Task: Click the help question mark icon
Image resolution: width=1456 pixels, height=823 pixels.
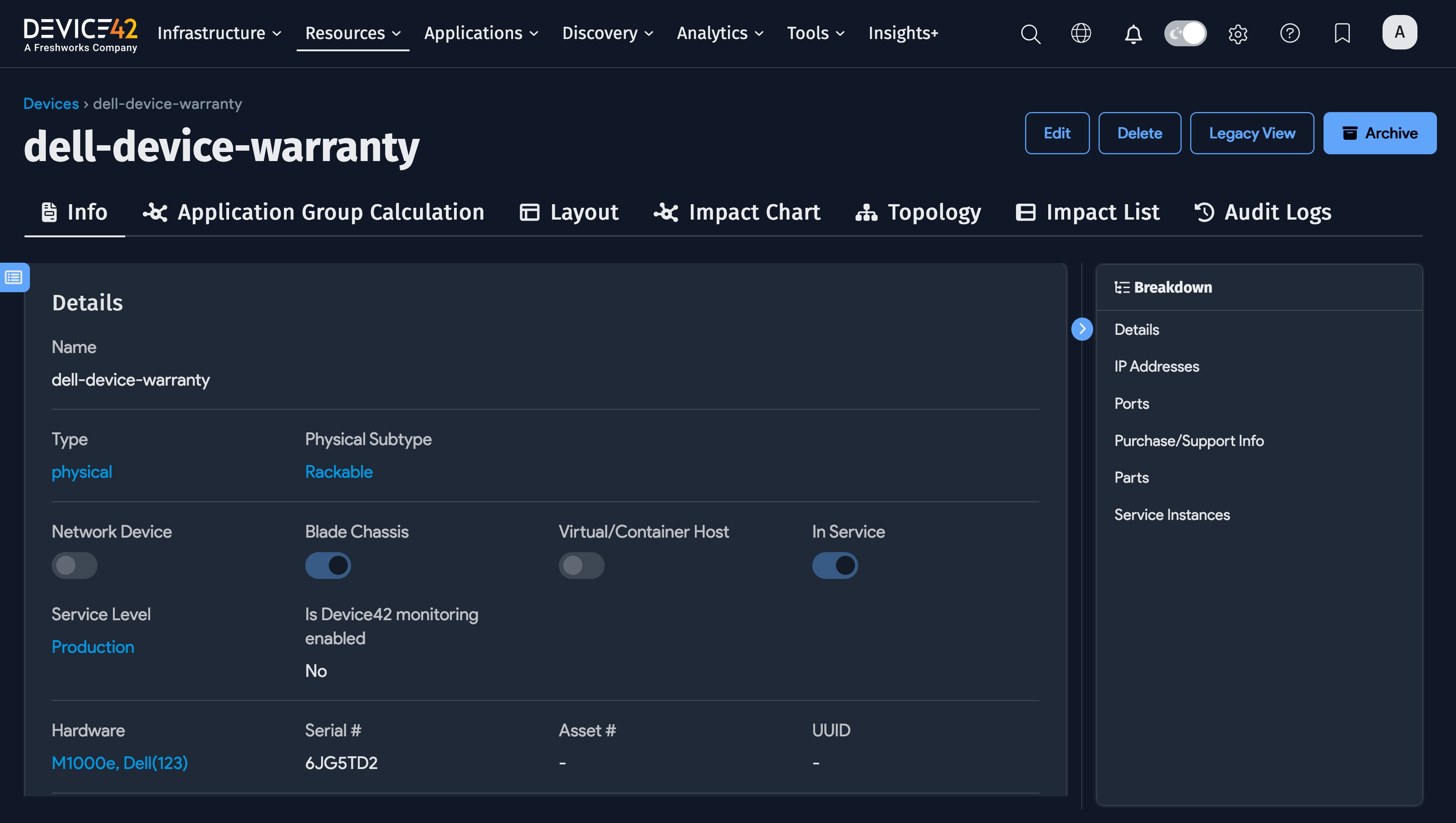Action: tap(1289, 34)
